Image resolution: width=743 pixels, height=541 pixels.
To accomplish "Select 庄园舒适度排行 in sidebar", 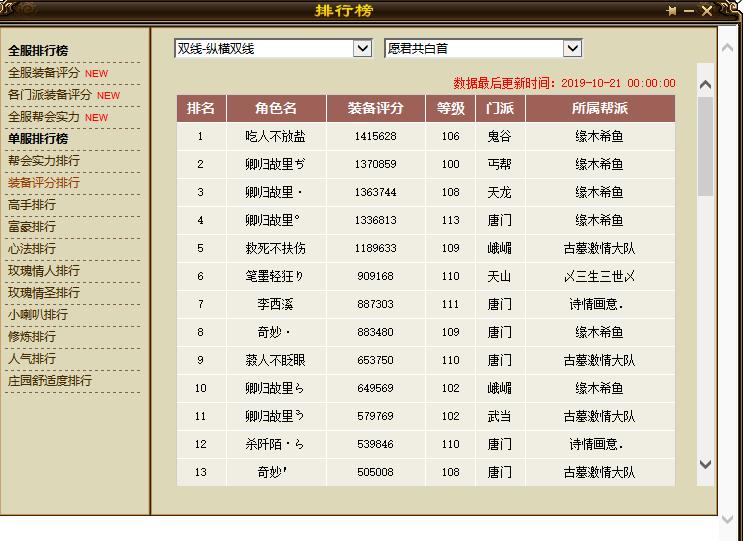I will pos(50,380).
